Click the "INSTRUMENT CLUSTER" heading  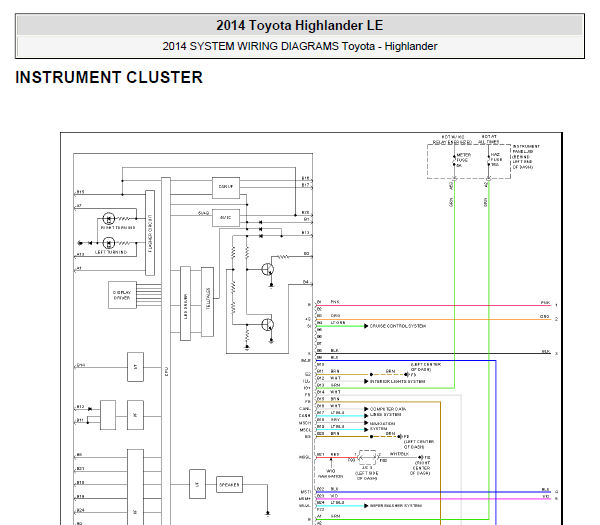click(109, 77)
